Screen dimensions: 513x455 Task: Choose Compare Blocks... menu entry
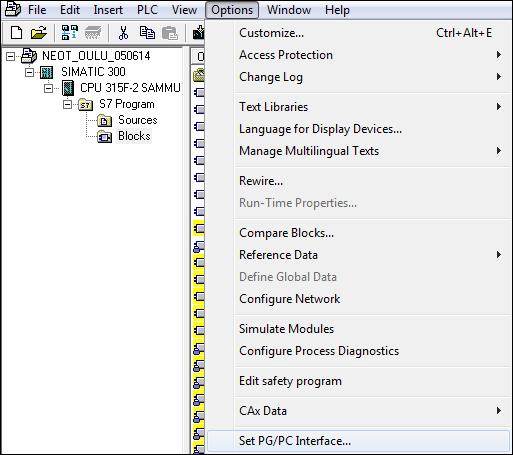tap(358, 233)
